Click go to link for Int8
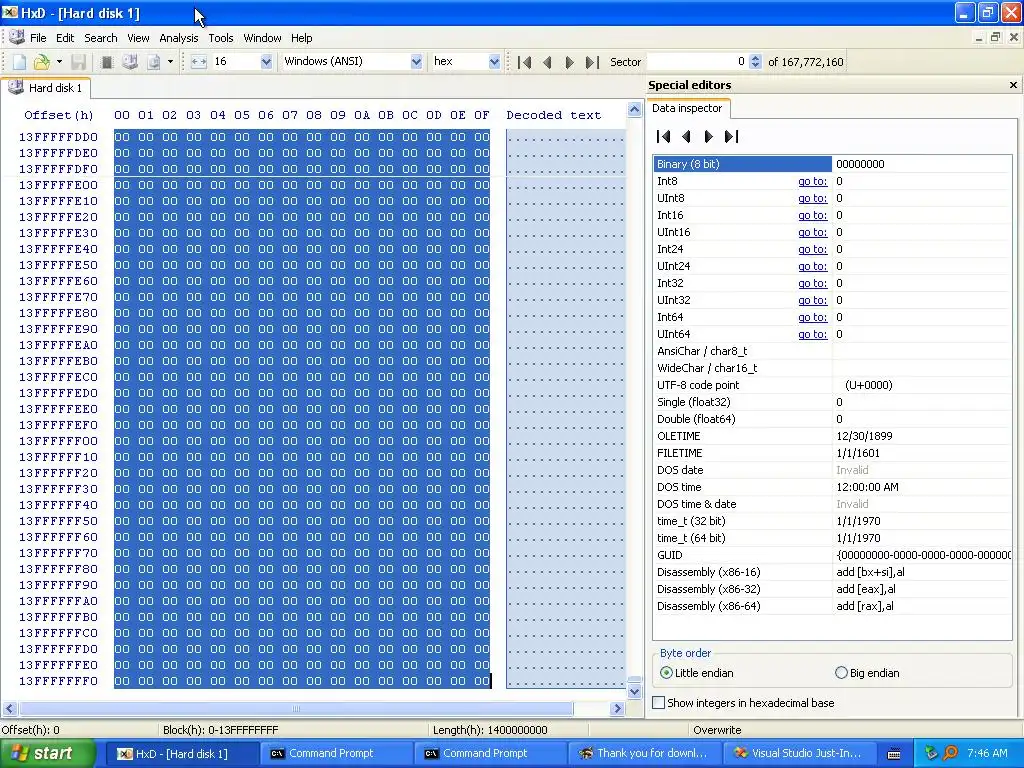Viewport: 1024px width, 768px height. point(812,182)
